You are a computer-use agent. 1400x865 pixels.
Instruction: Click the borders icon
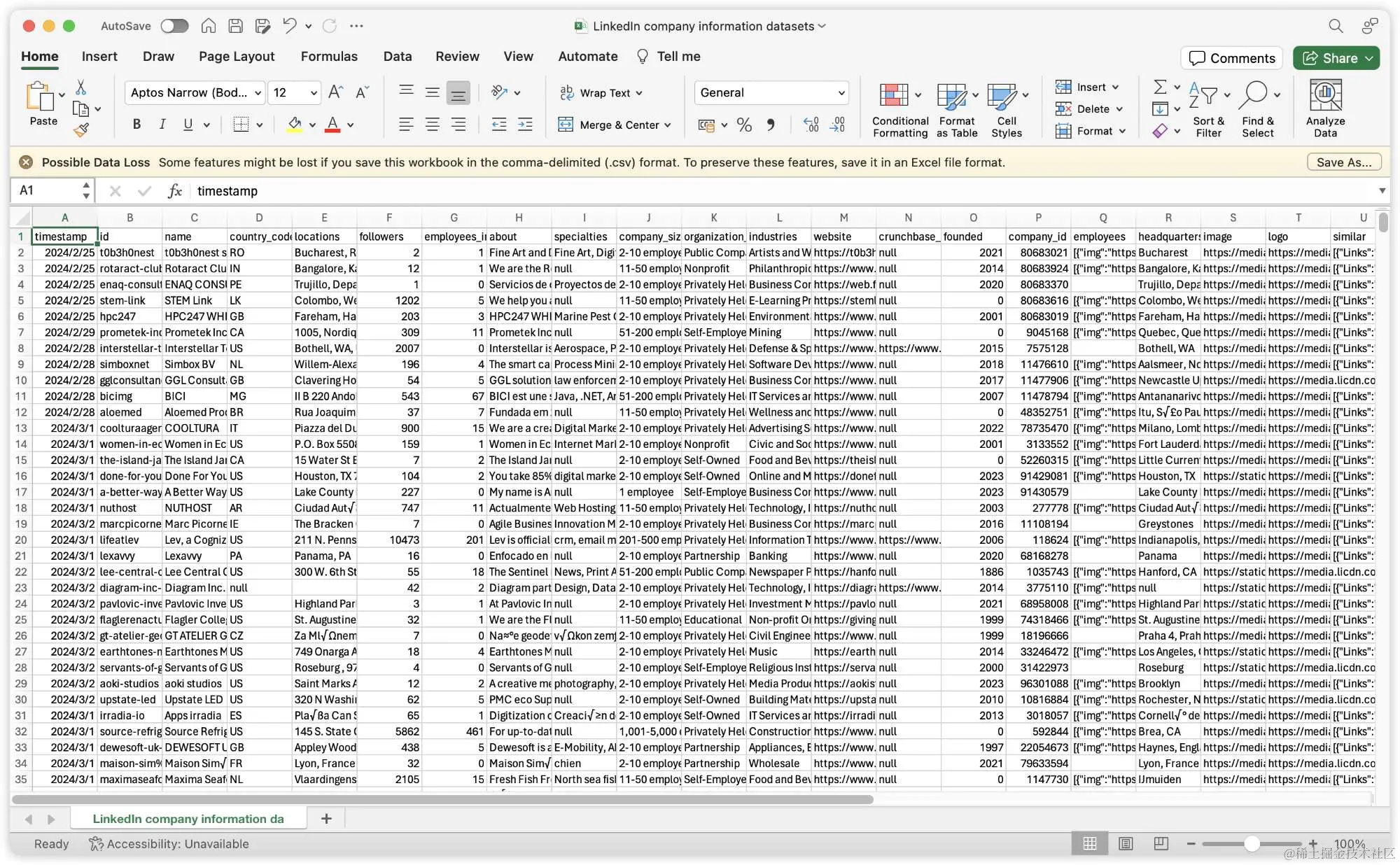coord(241,125)
